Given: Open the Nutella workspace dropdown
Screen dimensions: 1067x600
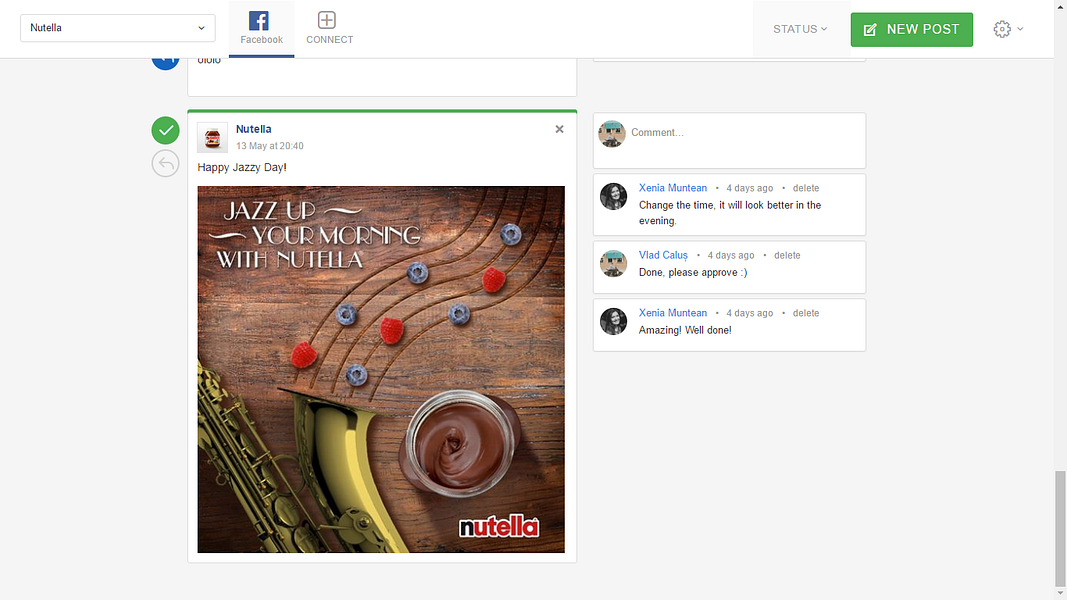Looking at the screenshot, I should [118, 28].
